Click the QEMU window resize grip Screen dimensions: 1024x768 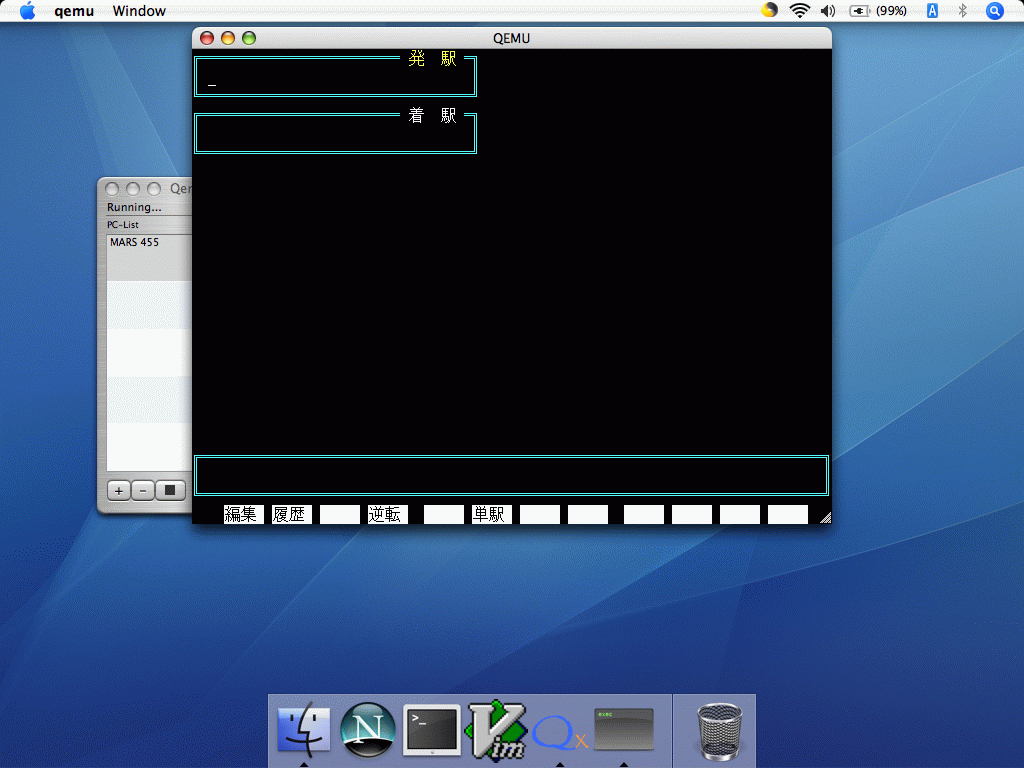coord(825,517)
